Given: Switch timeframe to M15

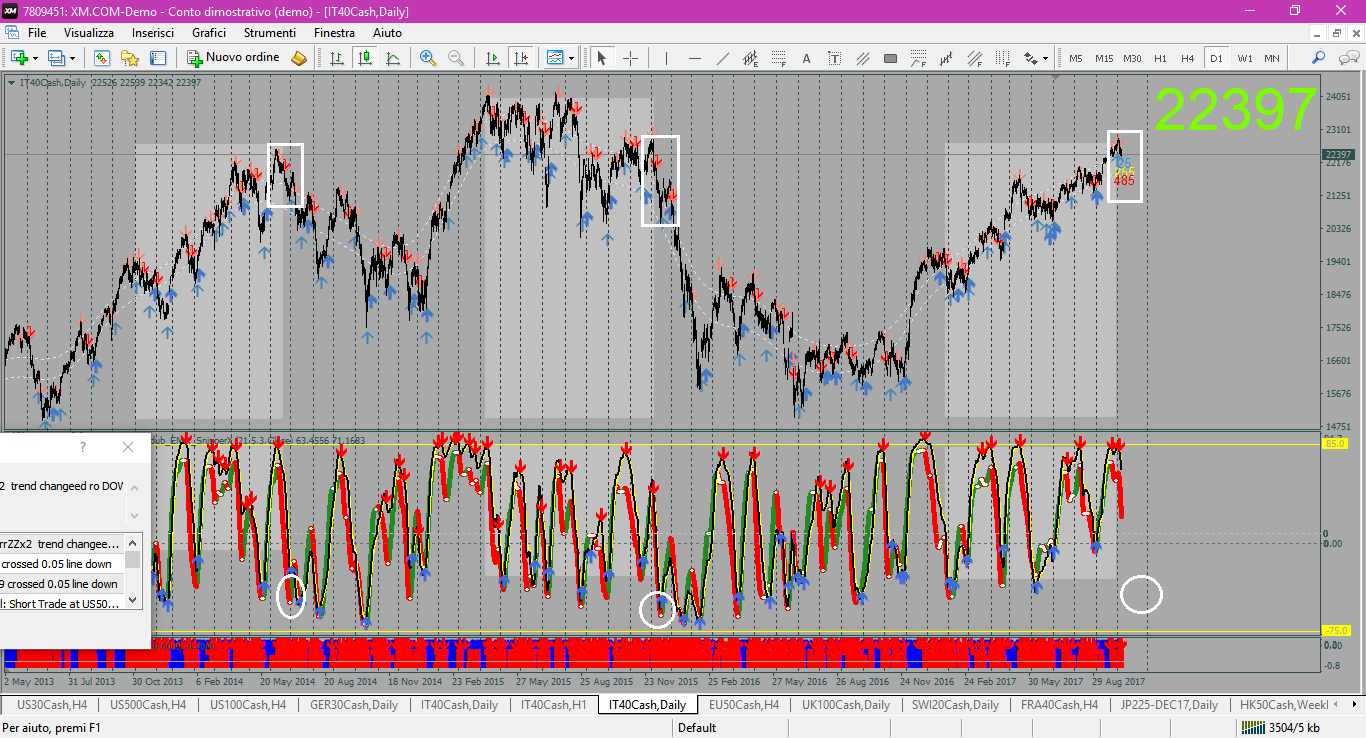Looking at the screenshot, I should click(1104, 58).
